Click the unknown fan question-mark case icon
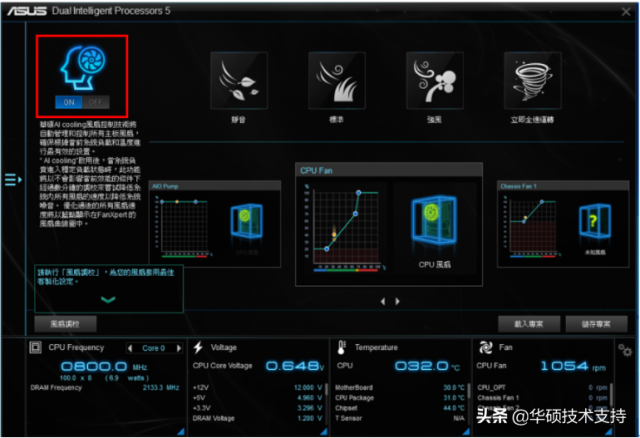640x438 pixels. 595,221
